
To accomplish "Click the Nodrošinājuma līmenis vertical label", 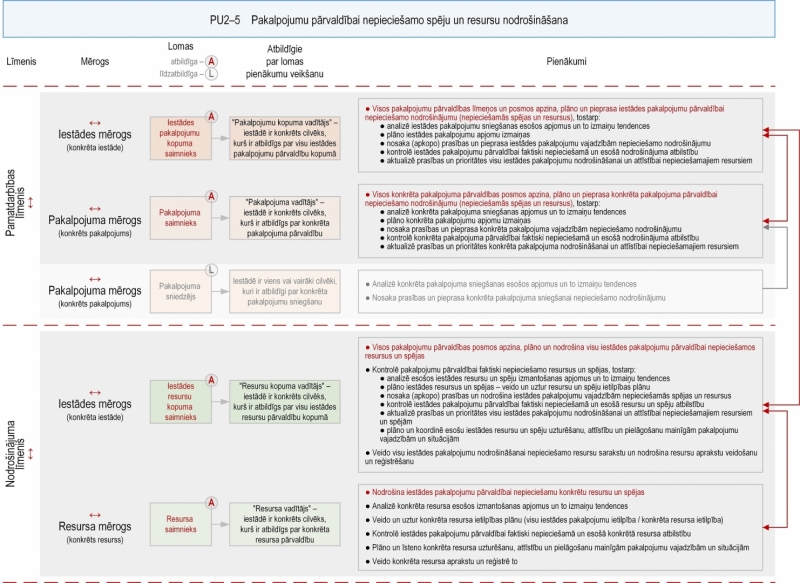I will pyautogui.click(x=14, y=453).
